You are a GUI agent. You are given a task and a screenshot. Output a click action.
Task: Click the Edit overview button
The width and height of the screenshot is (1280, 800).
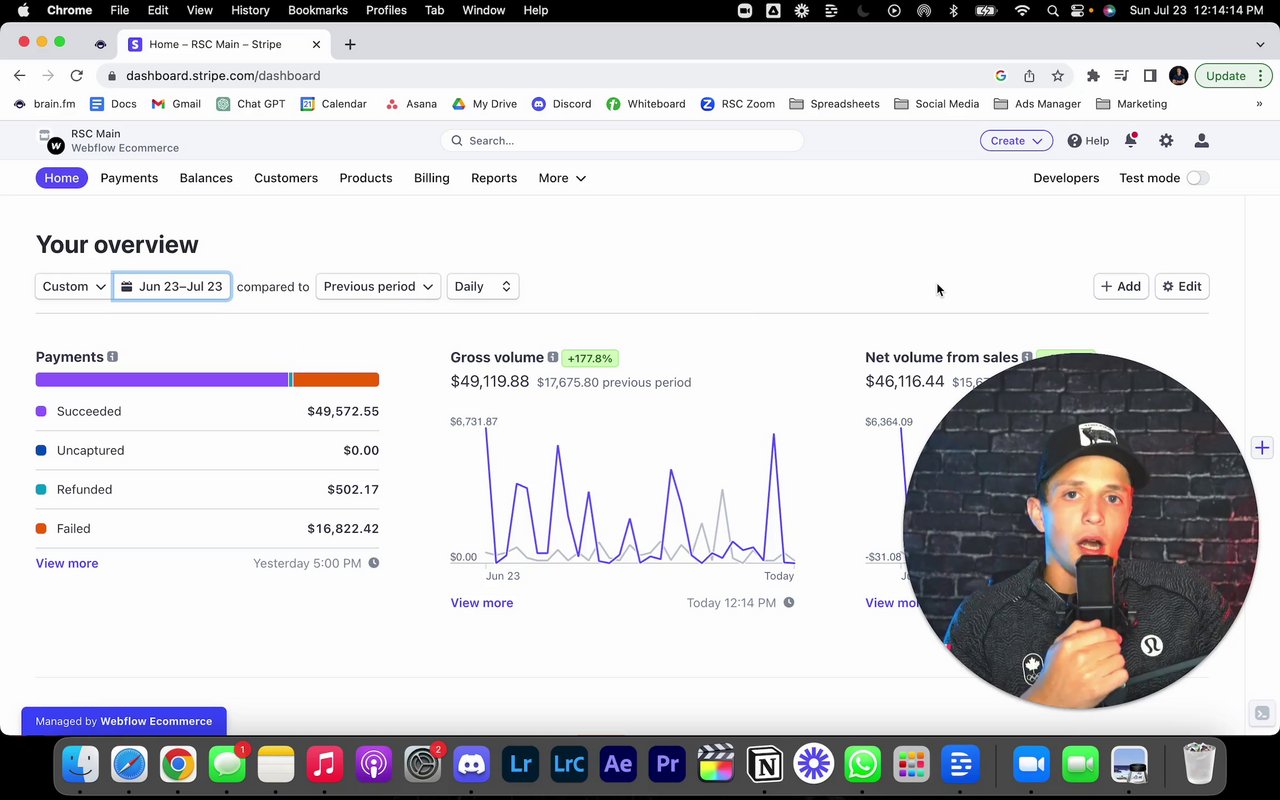coord(1182,286)
